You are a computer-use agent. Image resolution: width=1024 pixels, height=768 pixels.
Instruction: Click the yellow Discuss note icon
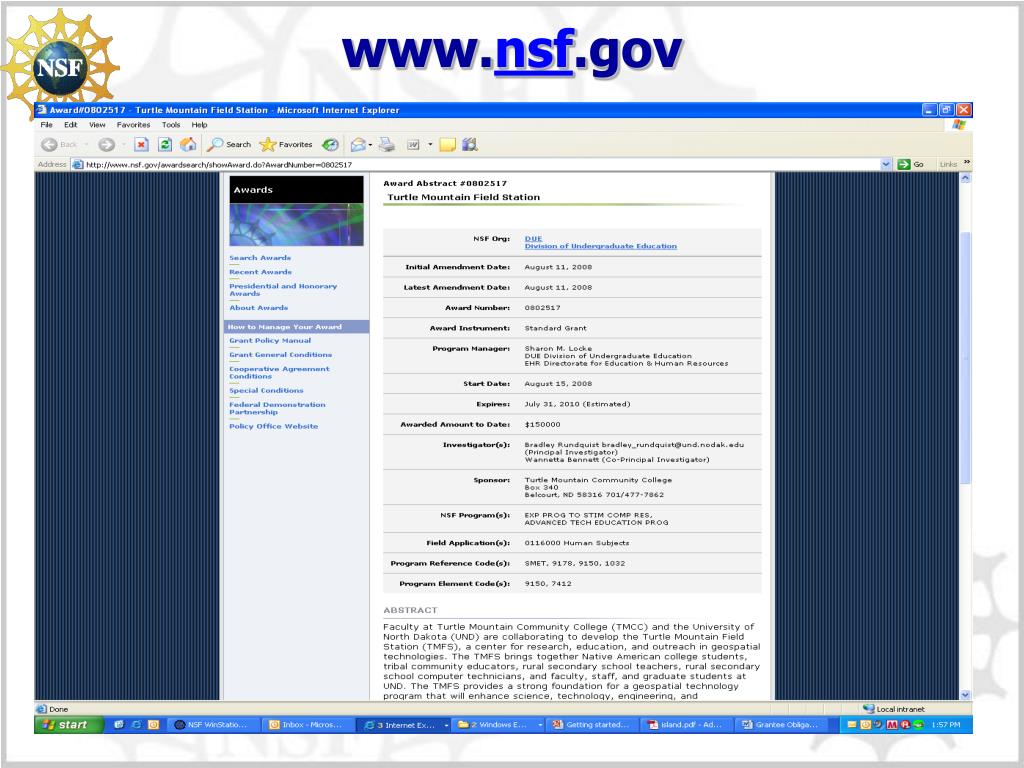[x=447, y=145]
